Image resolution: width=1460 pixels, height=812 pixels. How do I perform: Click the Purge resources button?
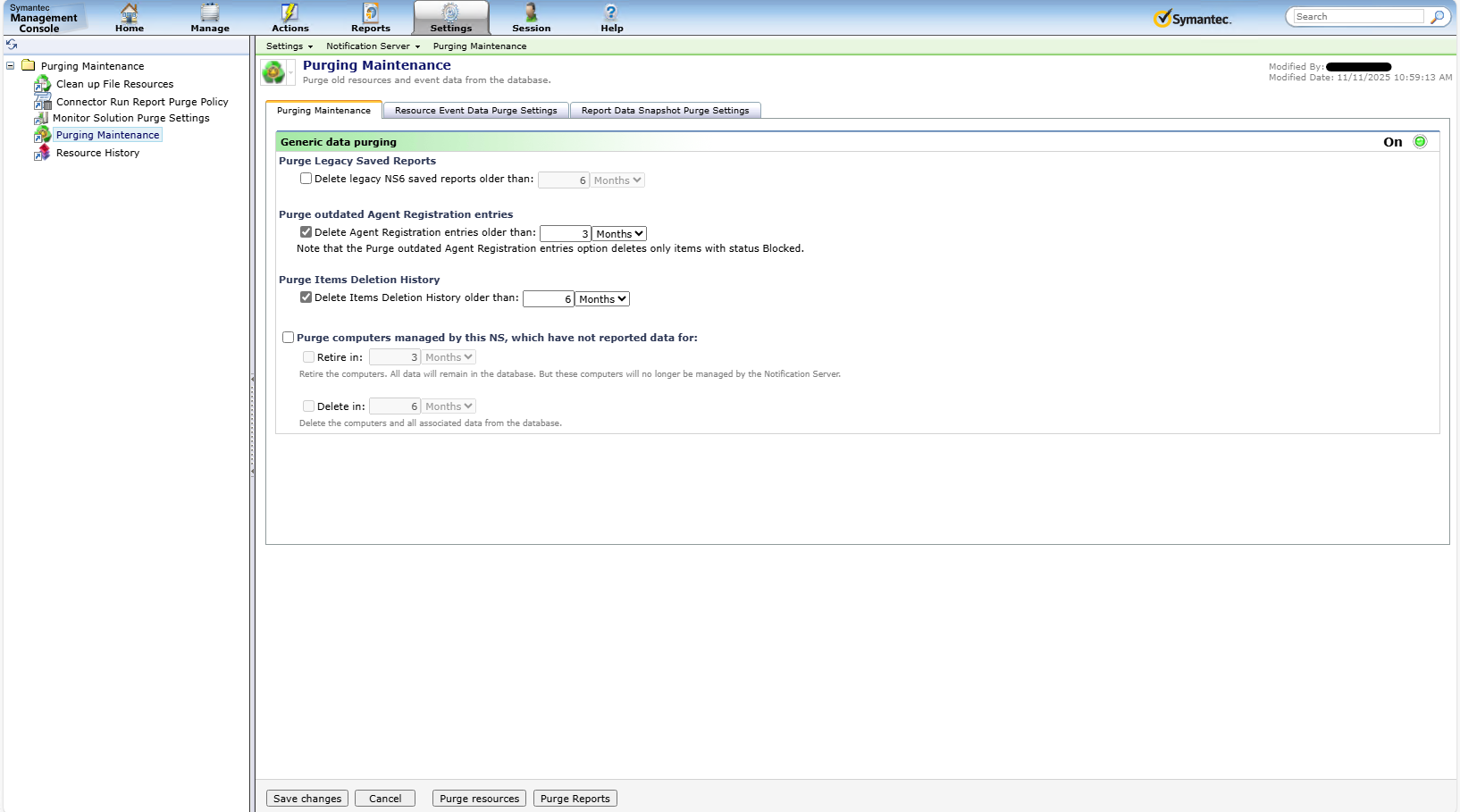[x=478, y=798]
